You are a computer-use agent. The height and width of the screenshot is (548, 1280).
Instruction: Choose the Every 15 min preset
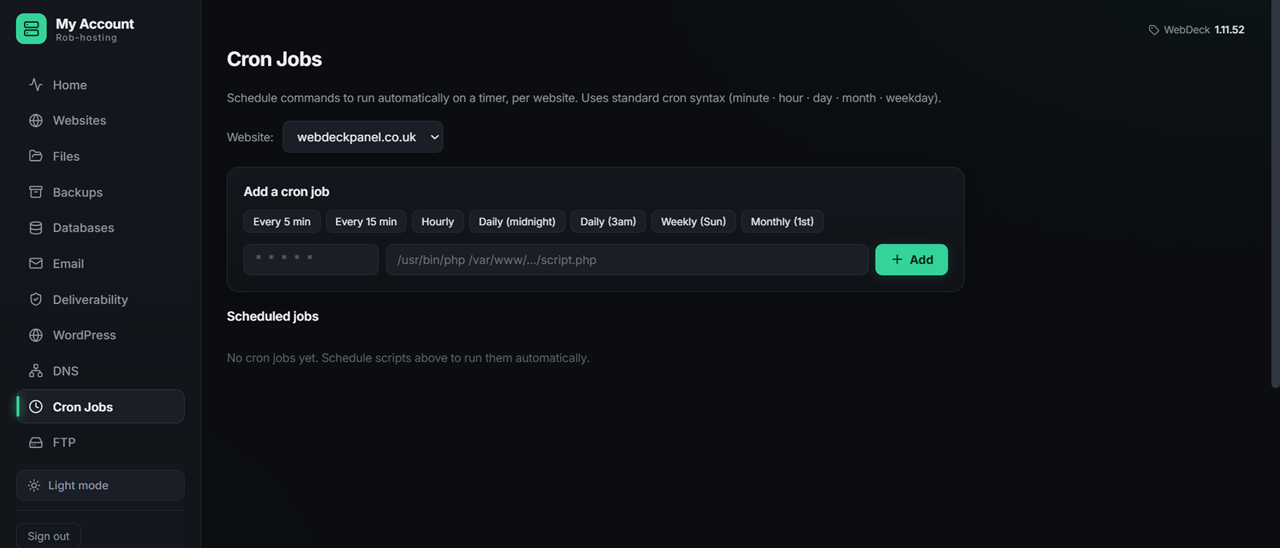coord(366,221)
